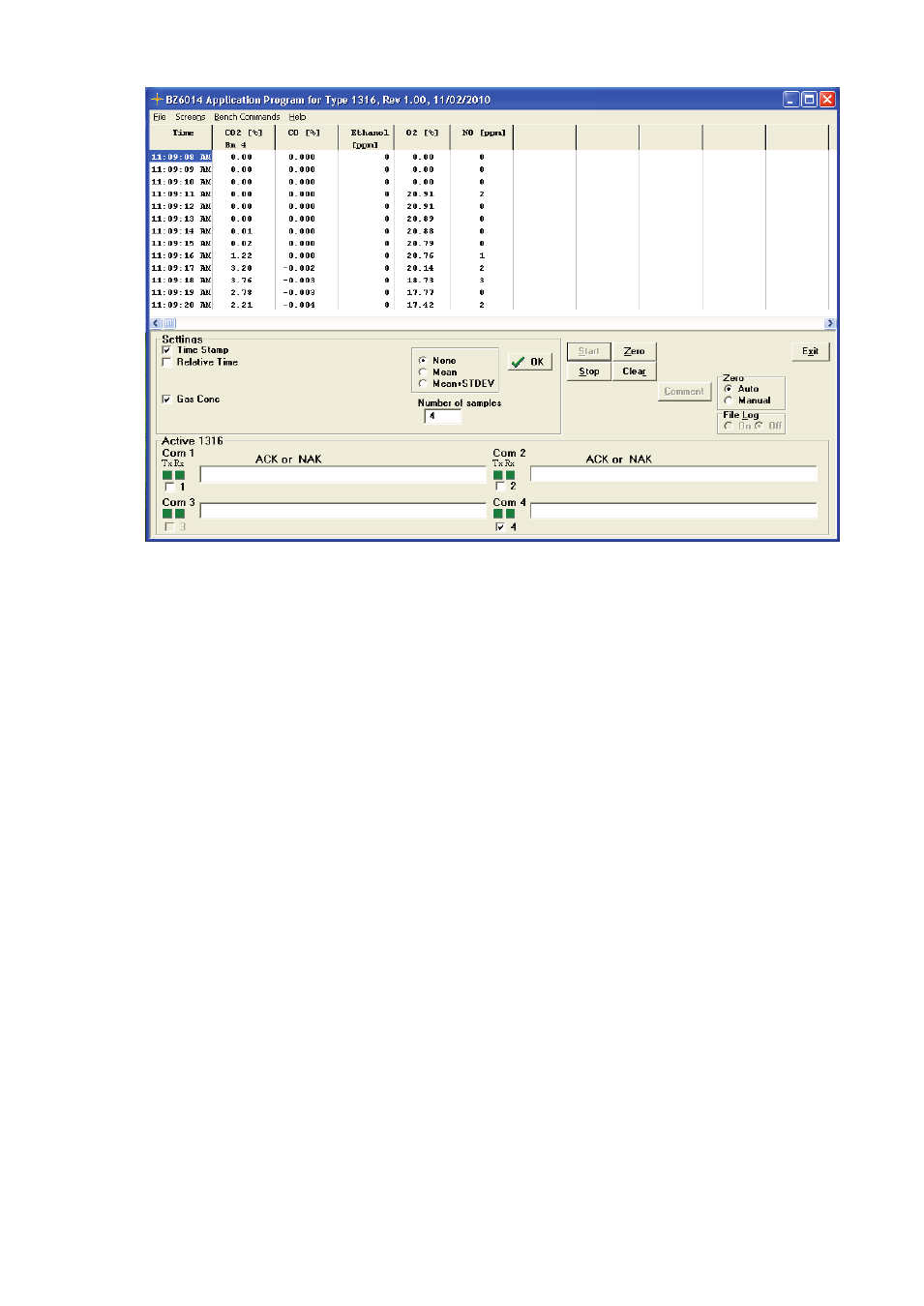924x1306 pixels.
Task: Select Auto zero mode
Action: point(729,389)
